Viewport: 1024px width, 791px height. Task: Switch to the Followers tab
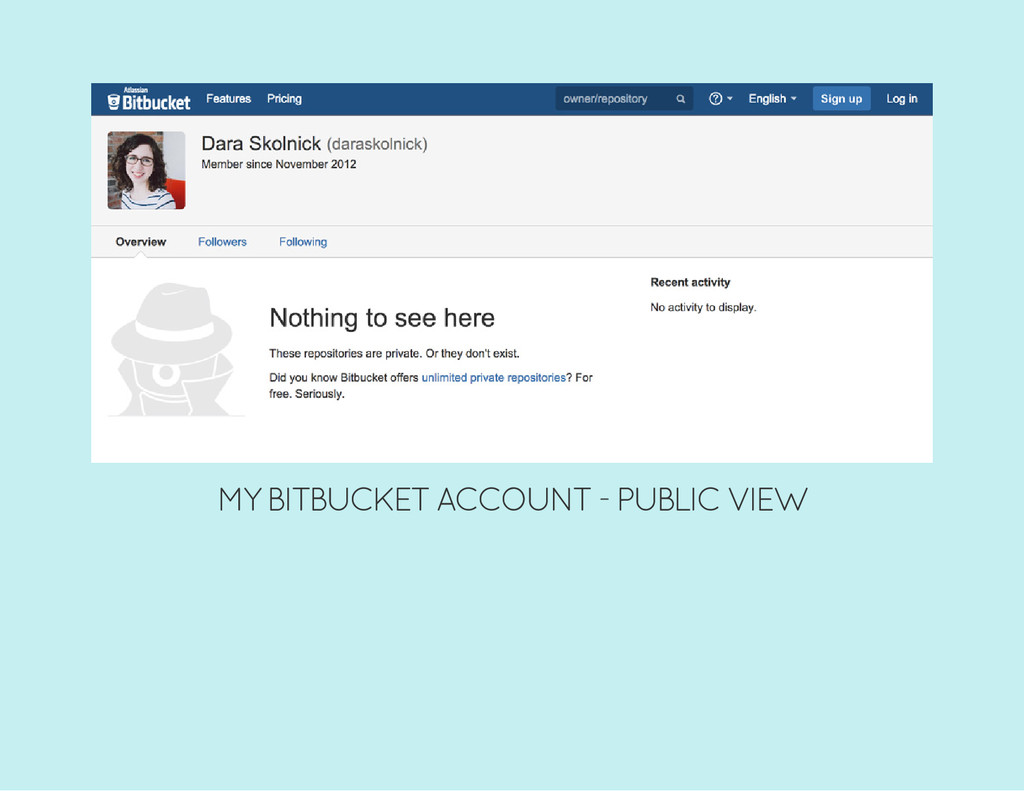pos(223,242)
